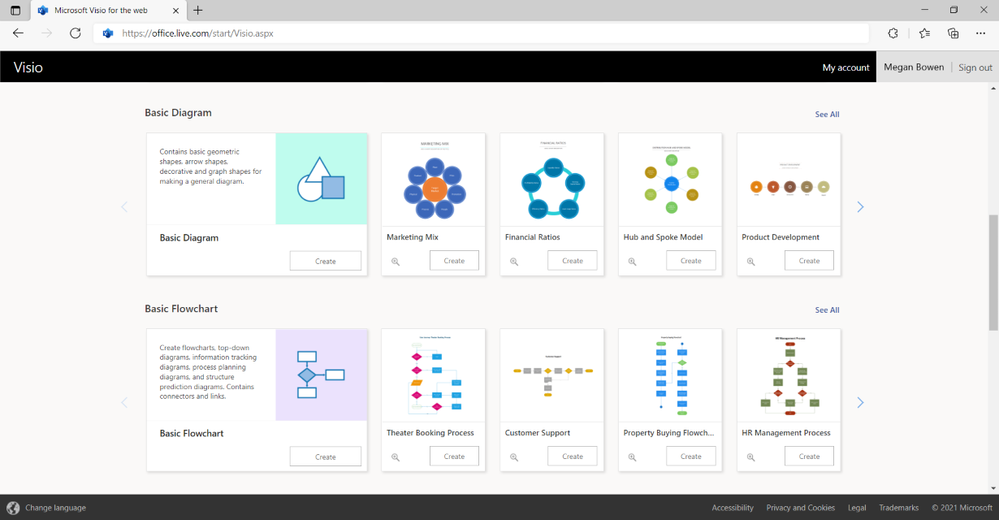See all Basic Flowchart templates
The height and width of the screenshot is (520, 999).
click(827, 310)
